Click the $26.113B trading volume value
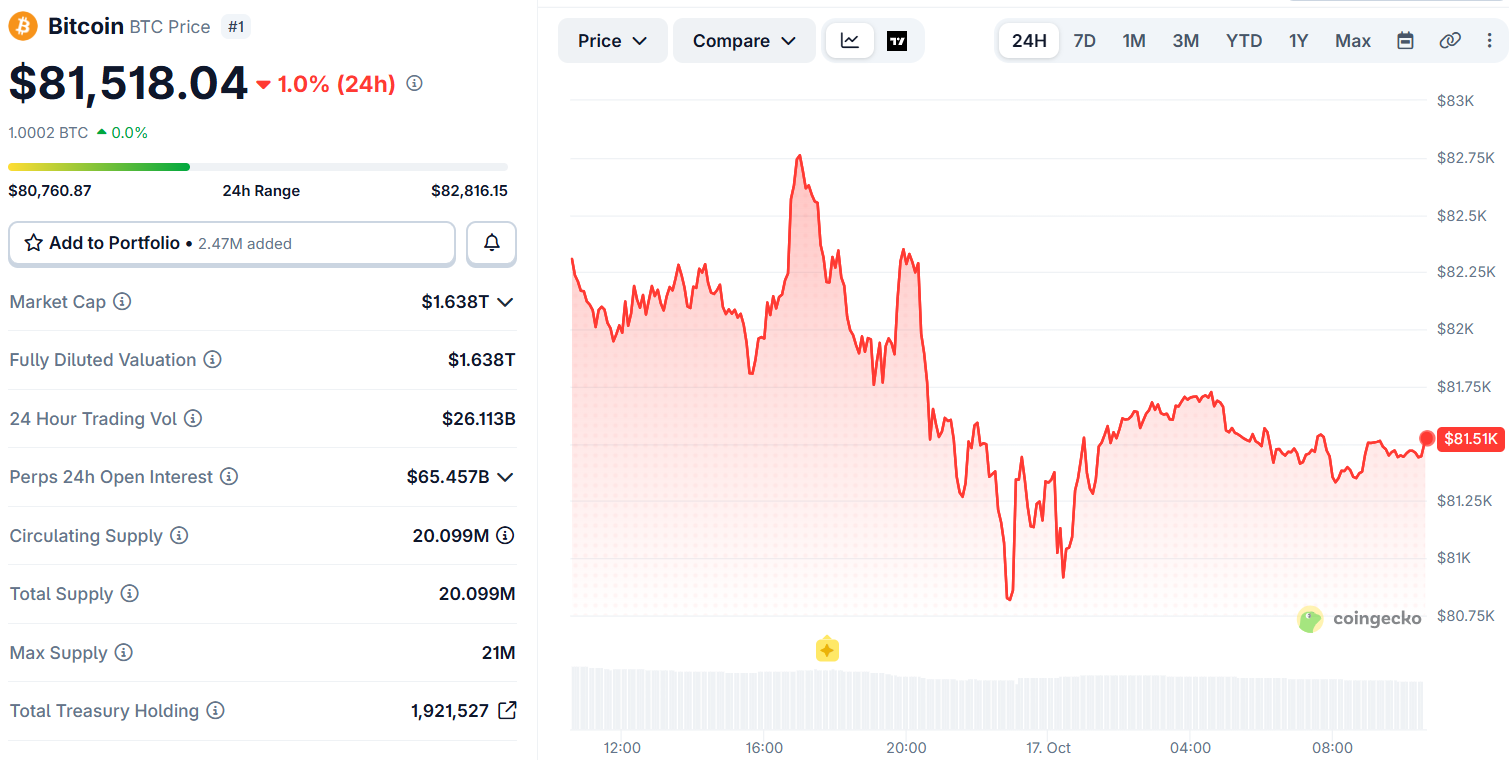The width and height of the screenshot is (1511, 760). click(x=479, y=419)
